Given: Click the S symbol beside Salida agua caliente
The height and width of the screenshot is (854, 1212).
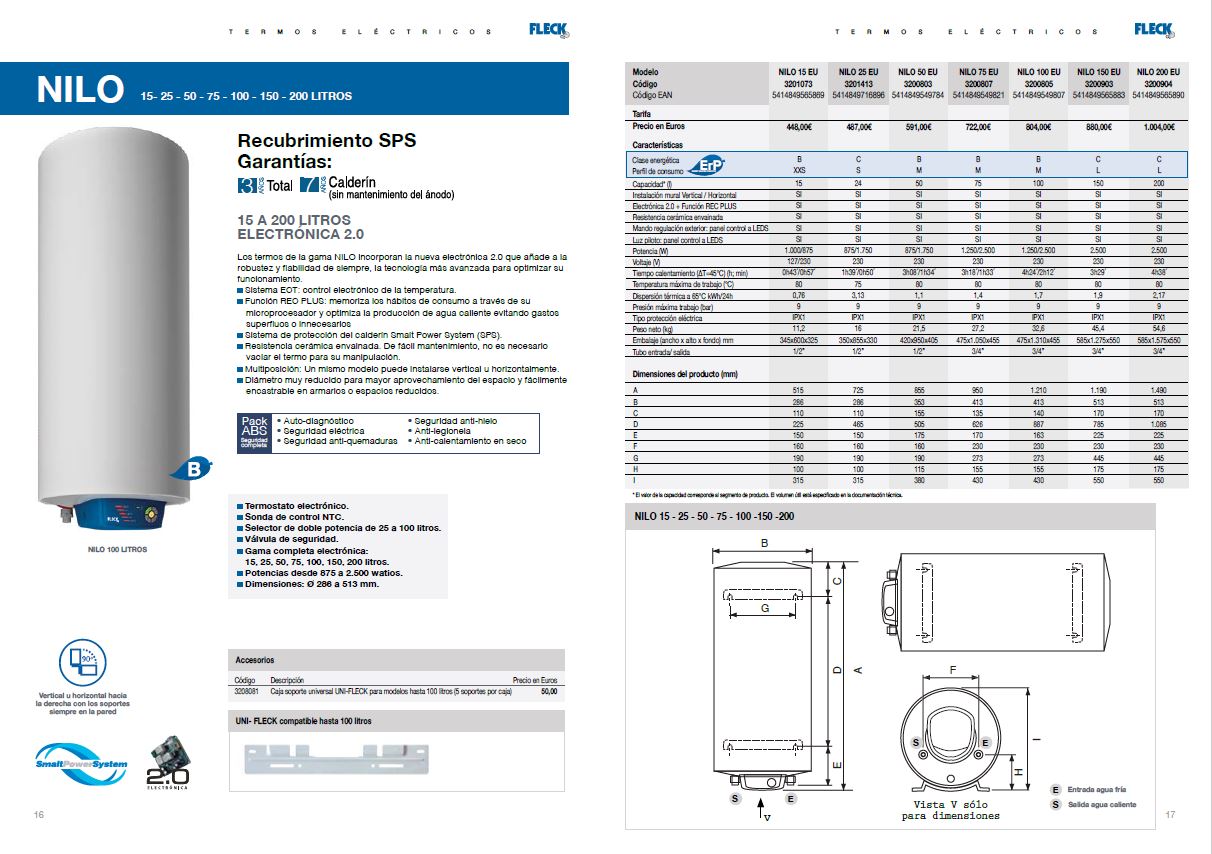Looking at the screenshot, I should [1055, 804].
